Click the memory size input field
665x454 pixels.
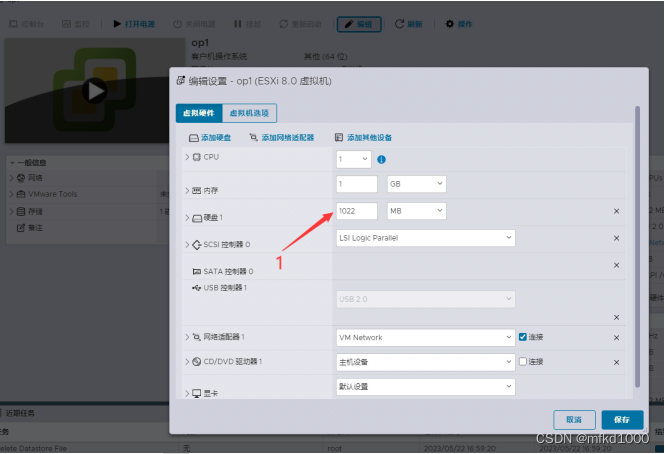point(357,184)
